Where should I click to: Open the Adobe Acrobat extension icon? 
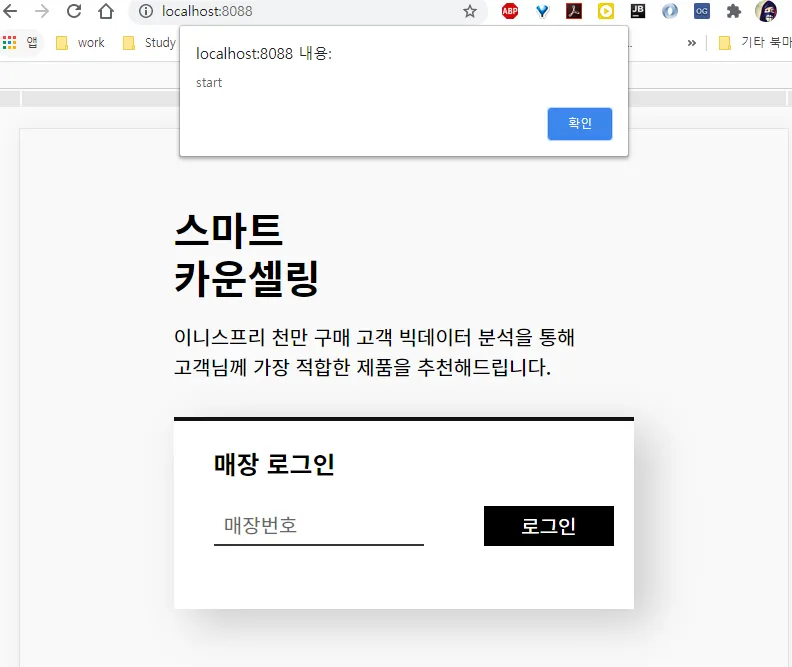tap(574, 11)
